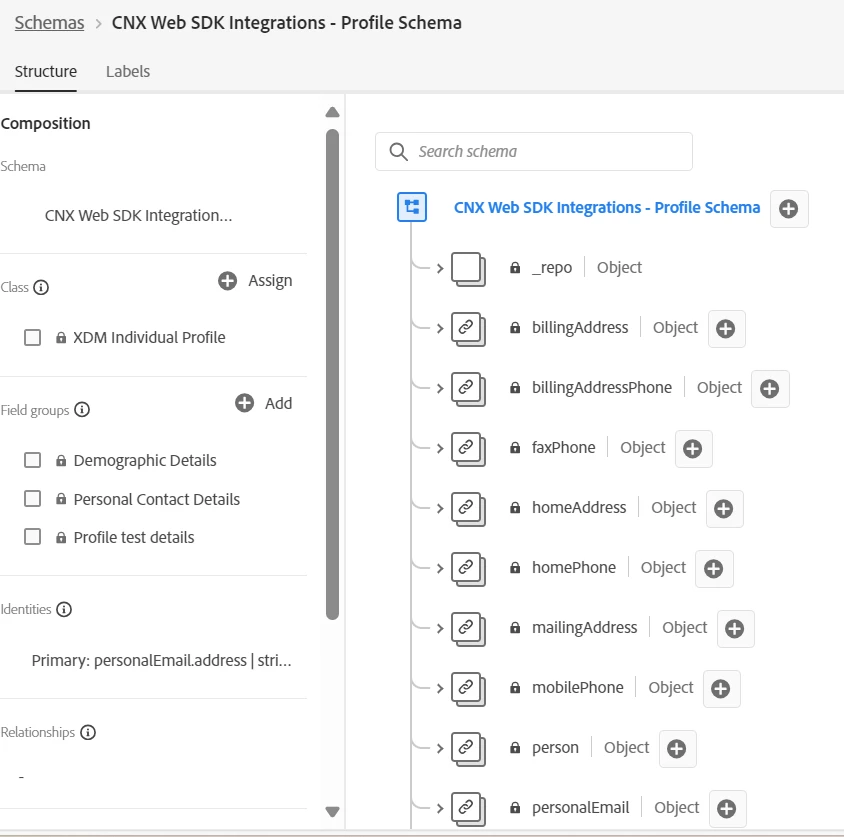Expand the billingAddress node
This screenshot has width=844, height=837.
(440, 329)
